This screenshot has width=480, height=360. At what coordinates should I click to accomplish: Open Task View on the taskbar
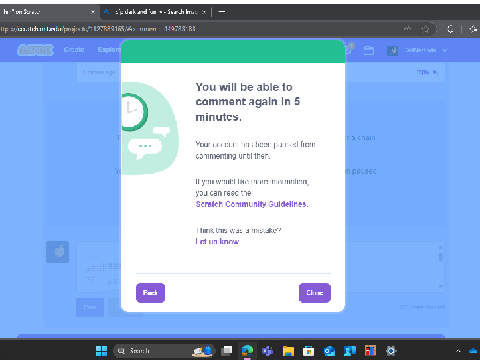coord(227,351)
